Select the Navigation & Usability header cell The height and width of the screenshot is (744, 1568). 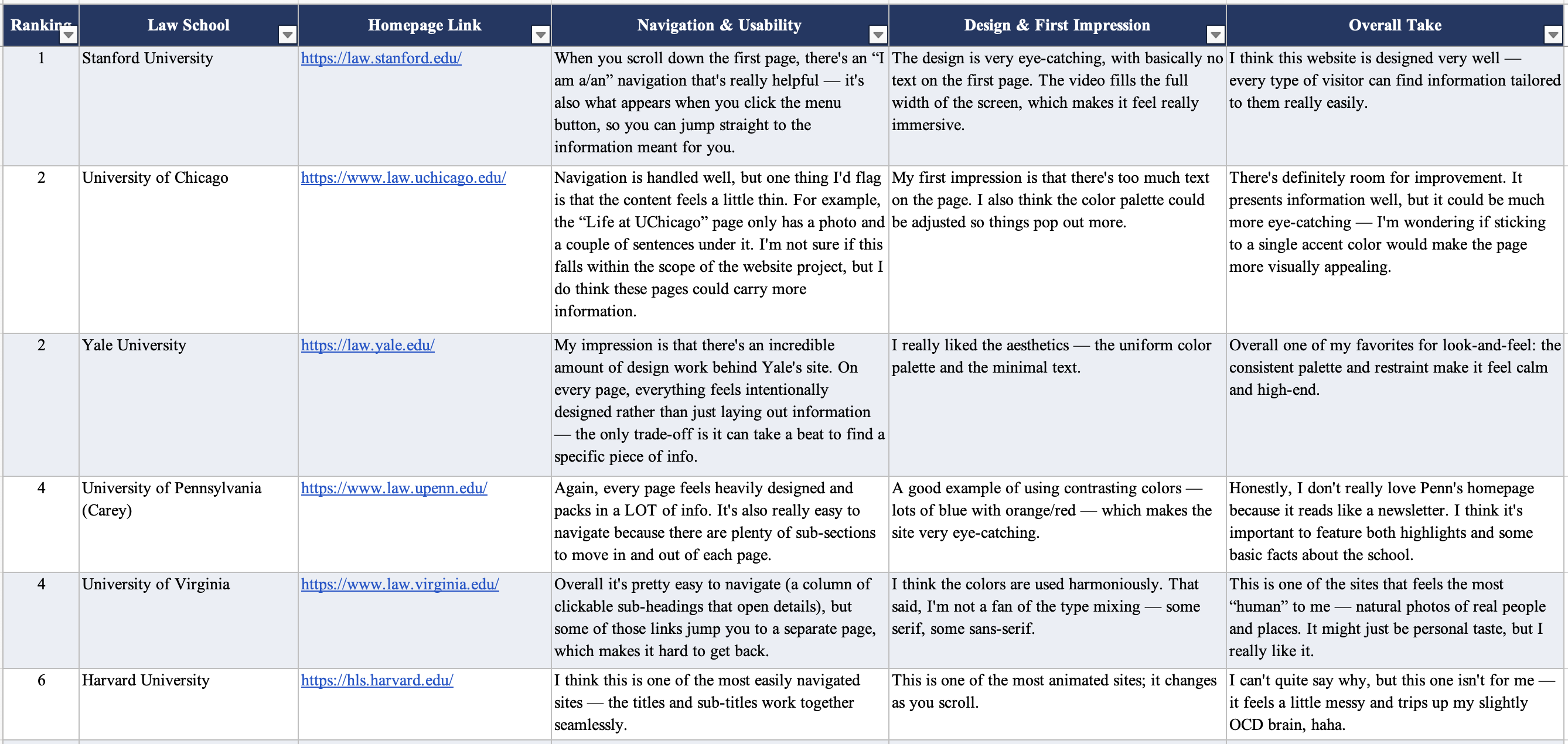720,25
